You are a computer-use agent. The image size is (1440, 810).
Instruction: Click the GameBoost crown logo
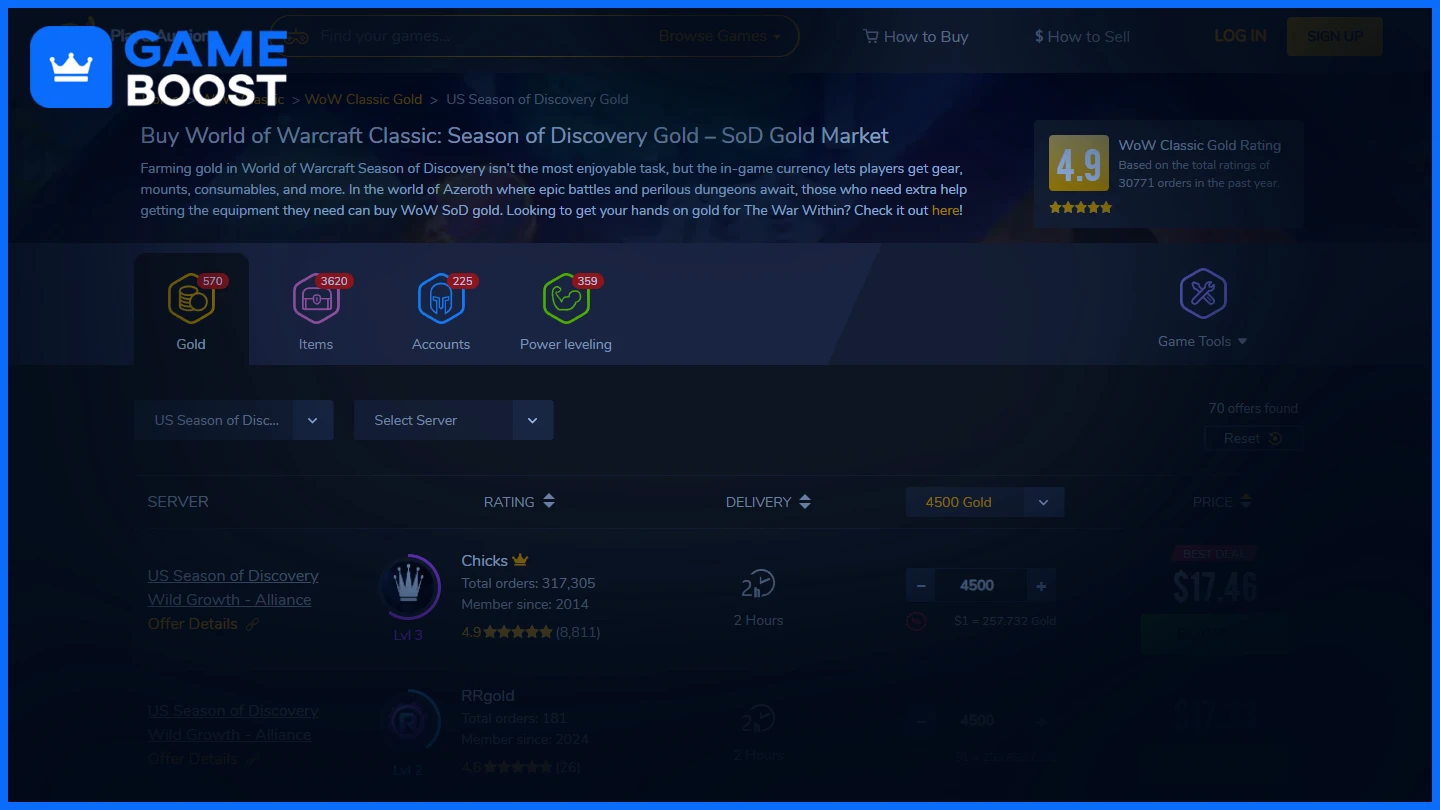(x=71, y=67)
